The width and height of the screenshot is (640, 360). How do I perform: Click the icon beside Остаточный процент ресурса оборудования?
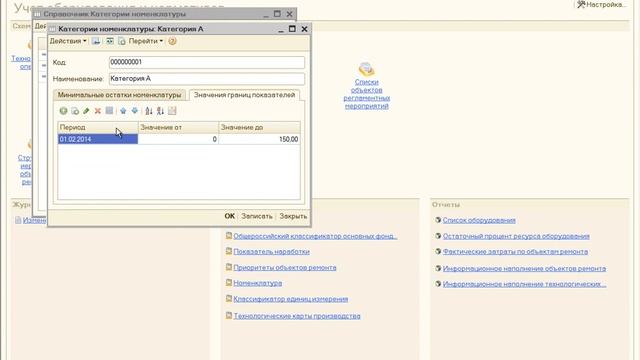pyautogui.click(x=438, y=236)
